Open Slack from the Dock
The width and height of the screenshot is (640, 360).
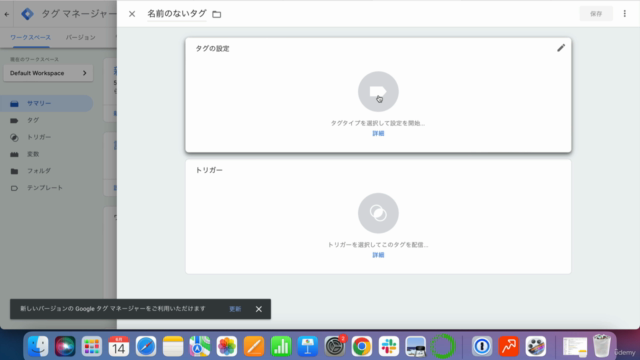tap(389, 347)
